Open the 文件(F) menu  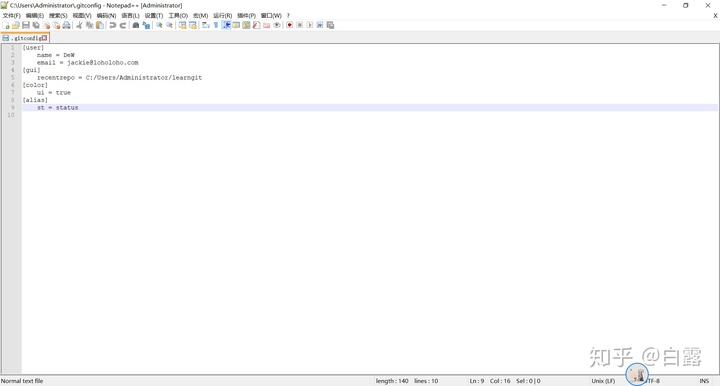tap(11, 16)
